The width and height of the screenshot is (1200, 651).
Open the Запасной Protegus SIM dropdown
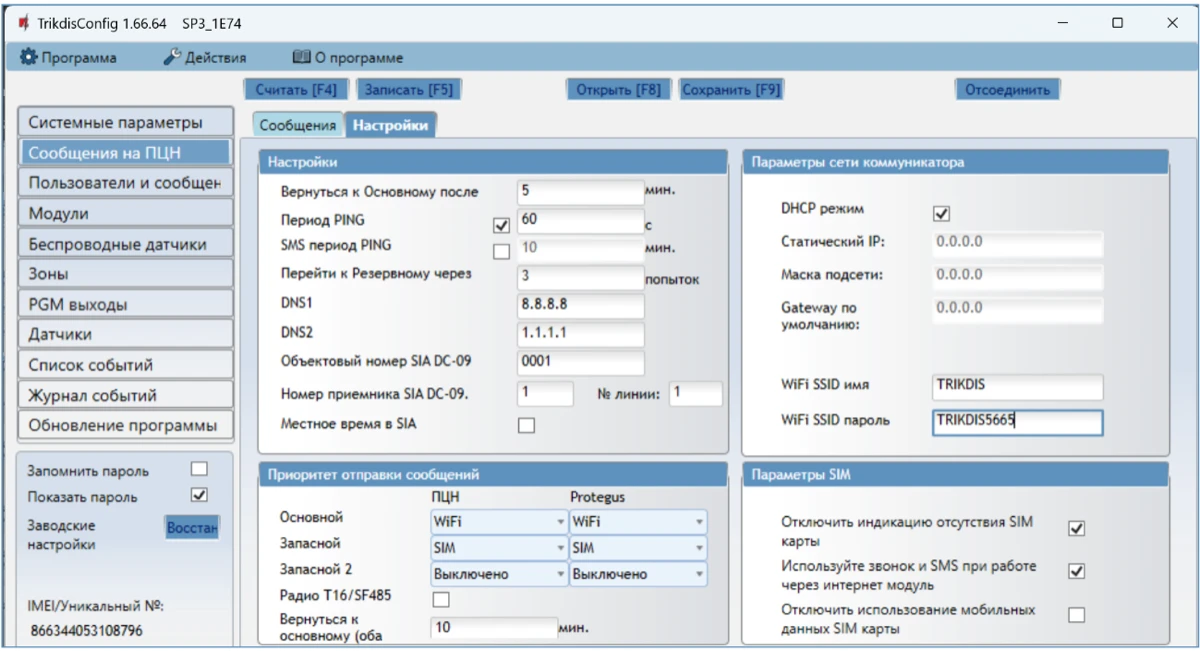638,548
